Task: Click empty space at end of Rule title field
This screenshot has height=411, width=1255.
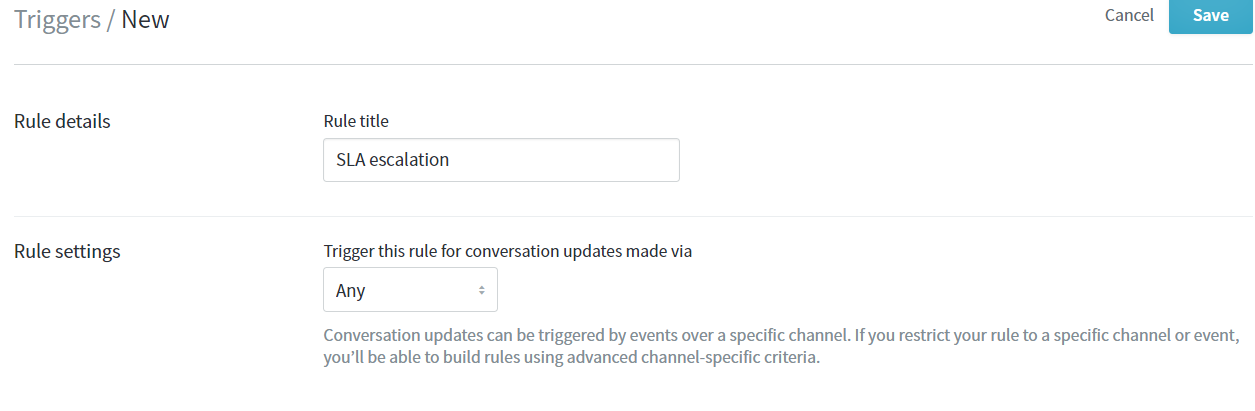Action: tap(600, 160)
